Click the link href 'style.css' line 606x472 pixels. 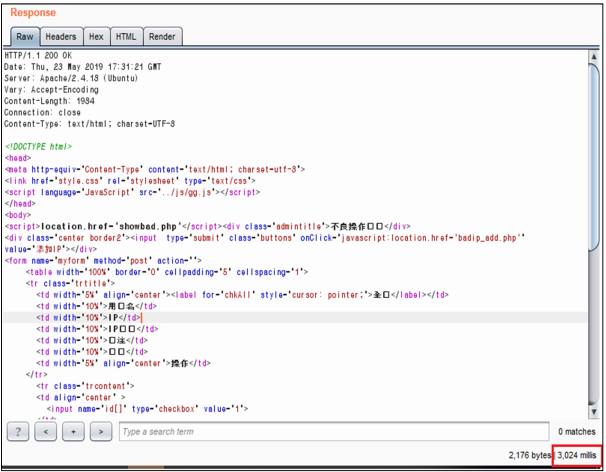[x=130, y=181]
